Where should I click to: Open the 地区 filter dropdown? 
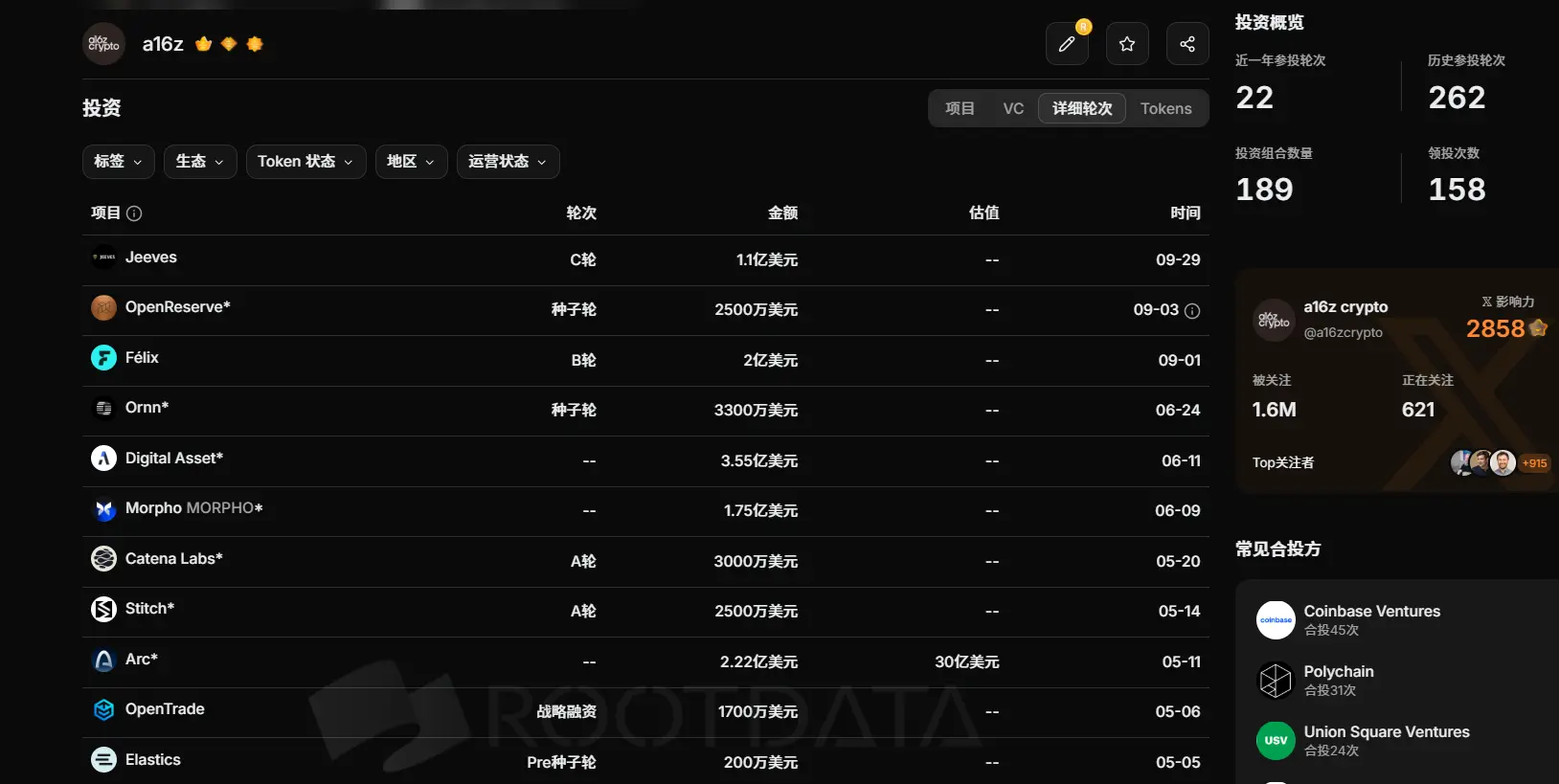pos(411,162)
